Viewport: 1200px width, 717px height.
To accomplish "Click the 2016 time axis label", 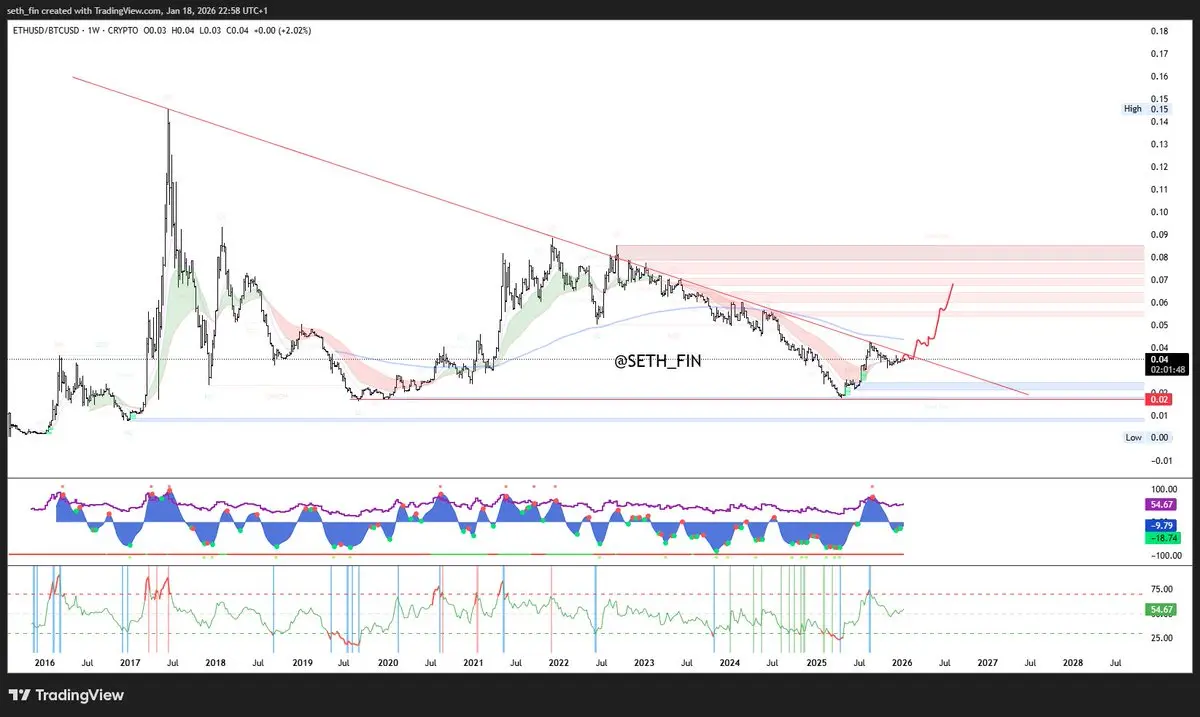I will (x=44, y=663).
